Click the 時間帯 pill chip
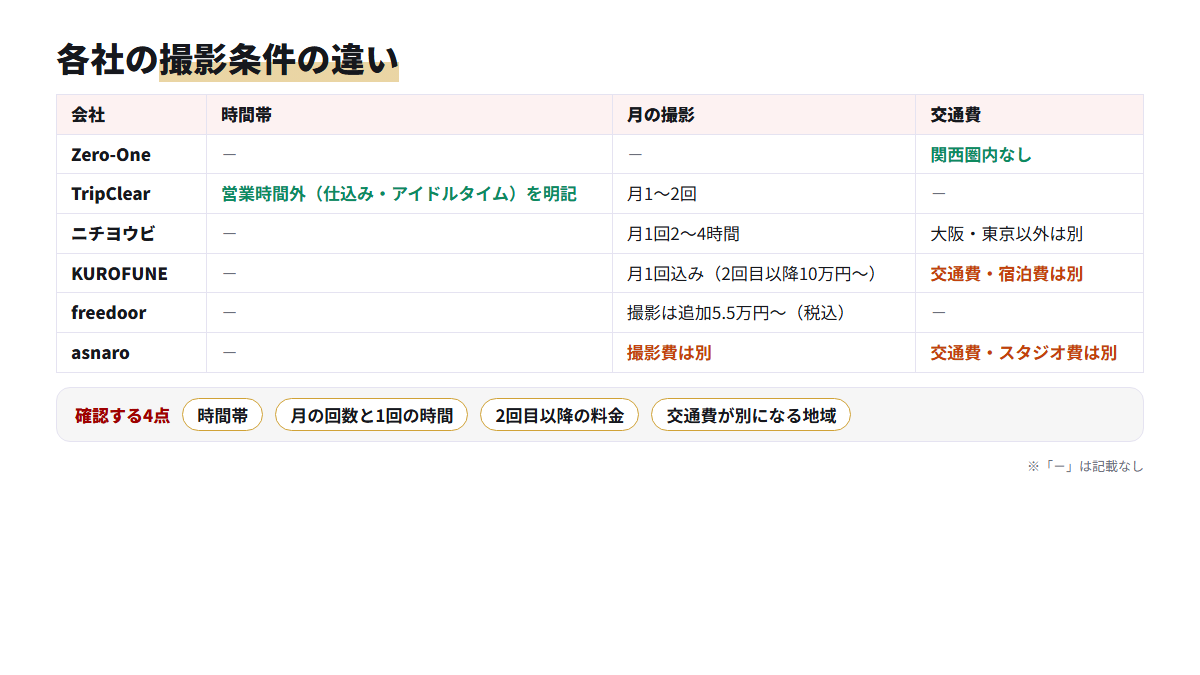 222,415
